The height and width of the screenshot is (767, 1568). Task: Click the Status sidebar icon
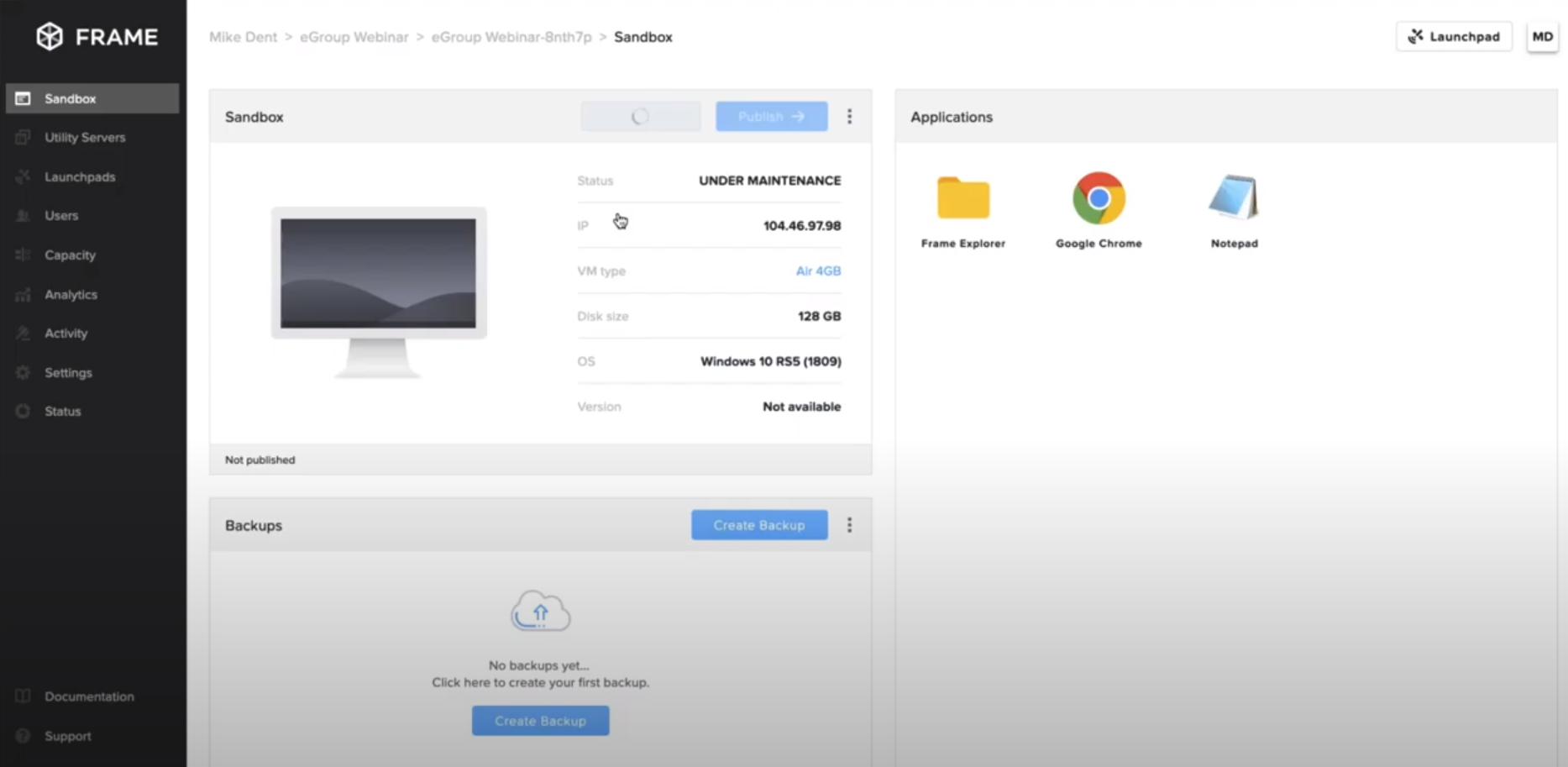click(x=23, y=411)
